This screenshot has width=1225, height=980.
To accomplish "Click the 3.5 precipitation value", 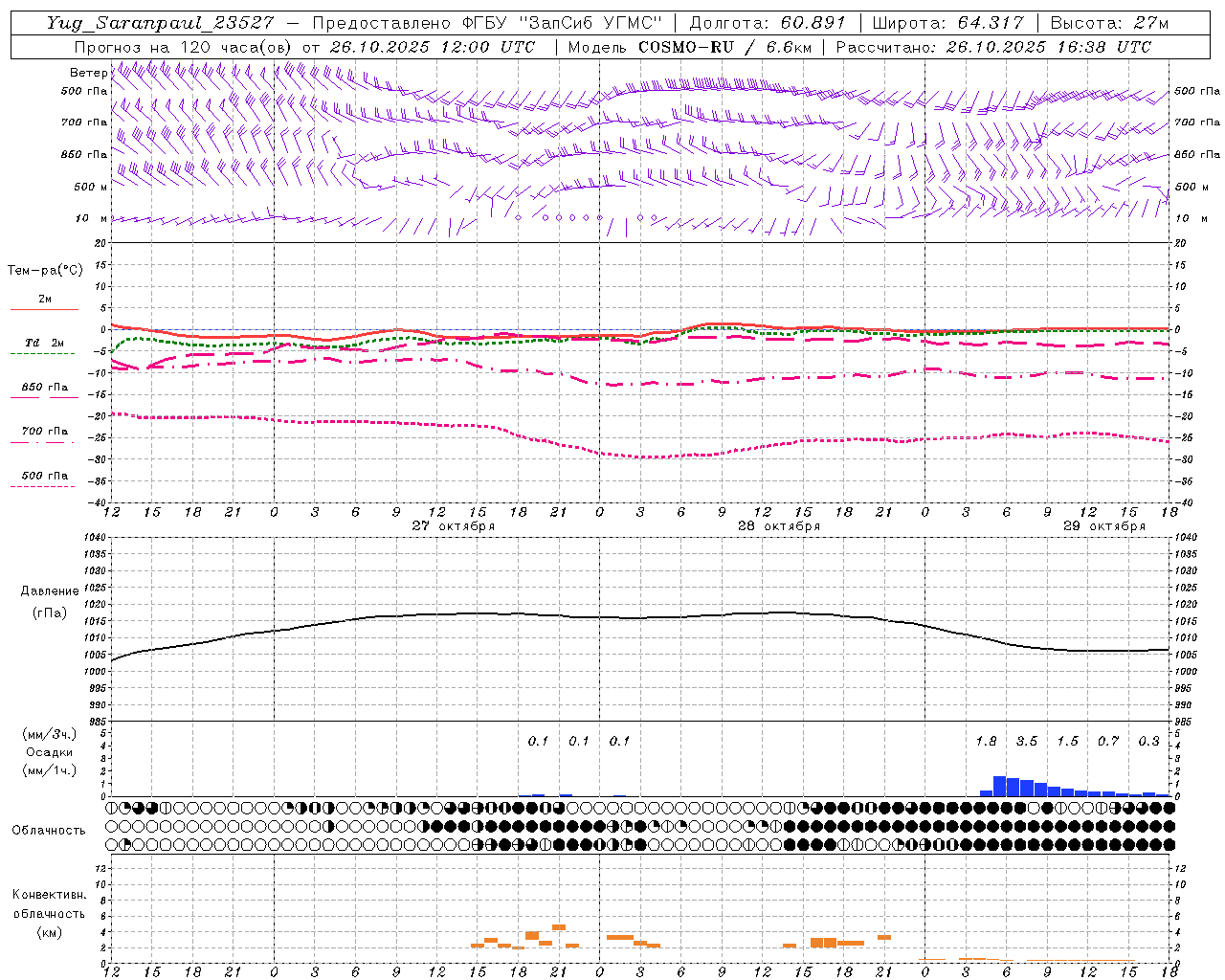I will coord(1027,742).
